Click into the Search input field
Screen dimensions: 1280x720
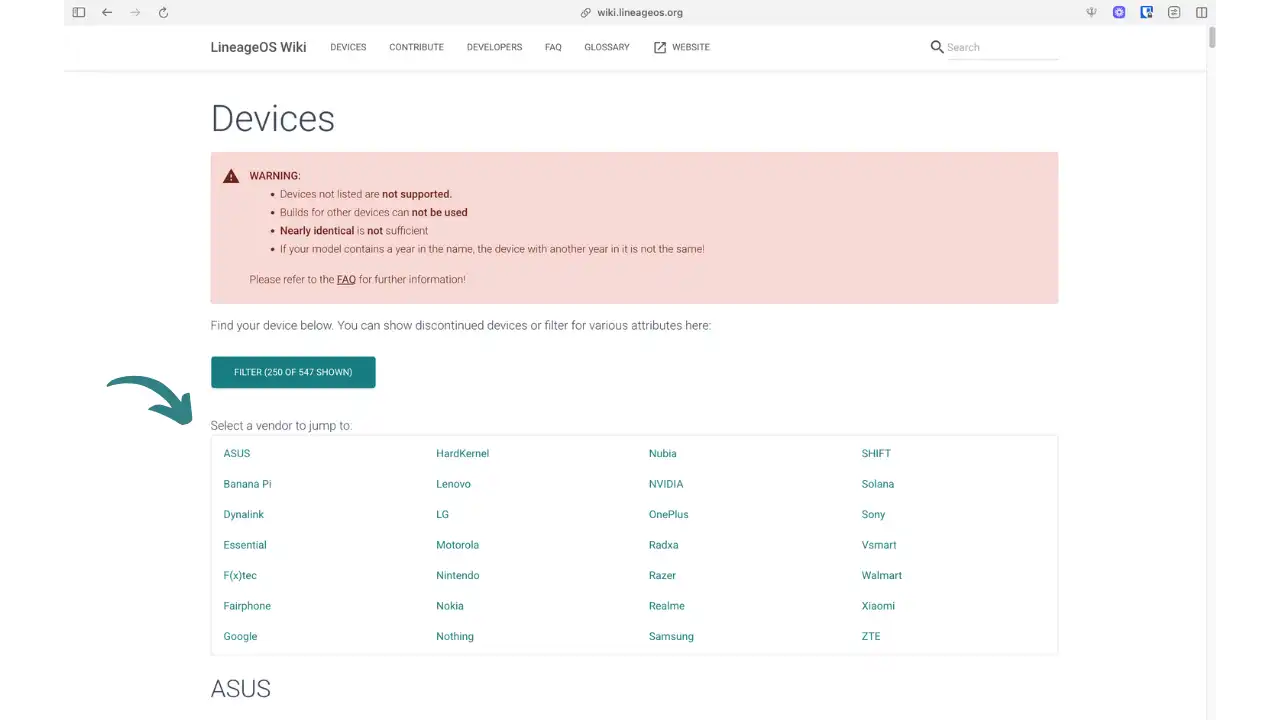[x=1001, y=47]
